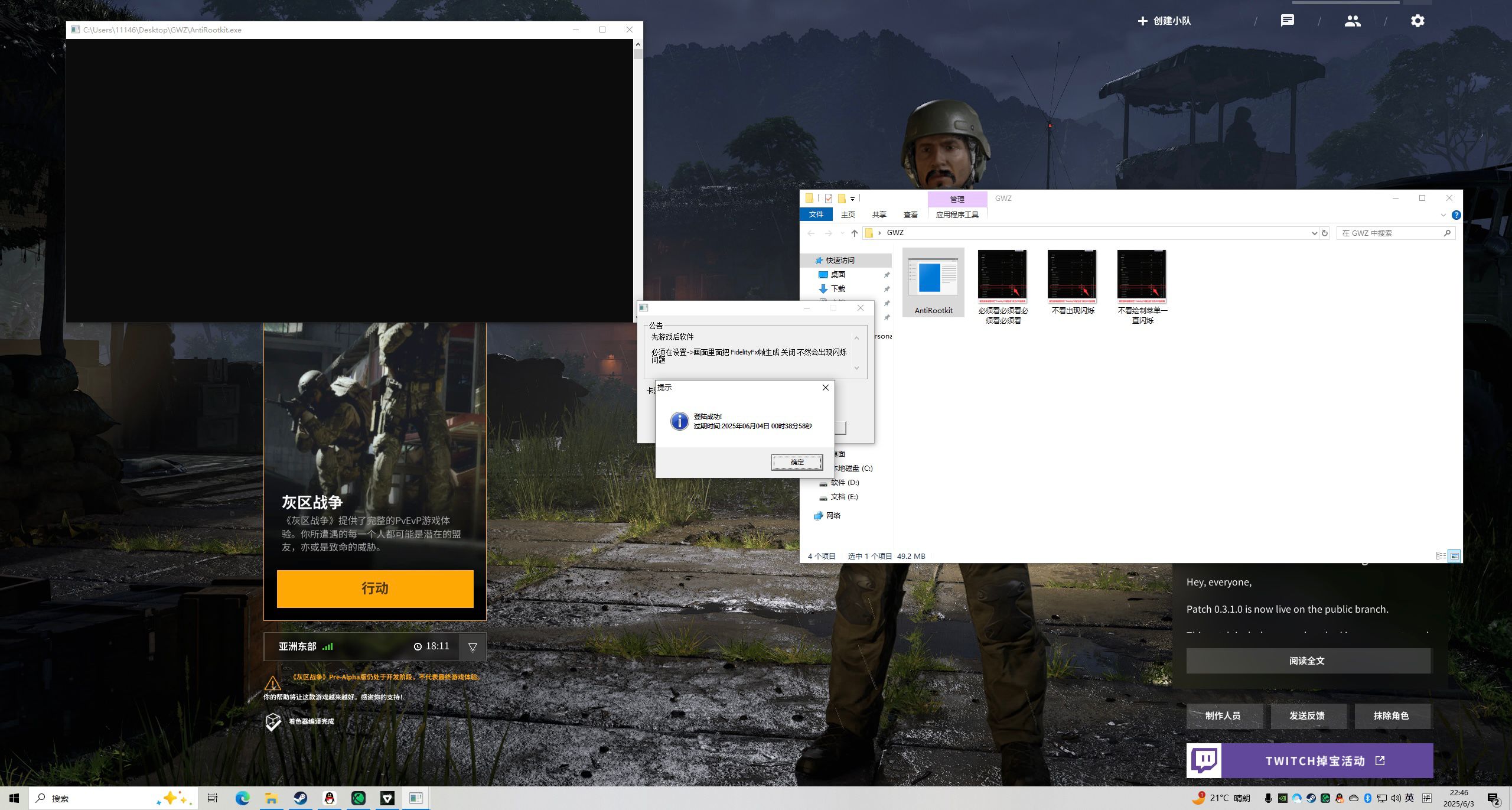The height and width of the screenshot is (810, 1512).
Task: Open the green circular app on taskbar
Action: [358, 798]
